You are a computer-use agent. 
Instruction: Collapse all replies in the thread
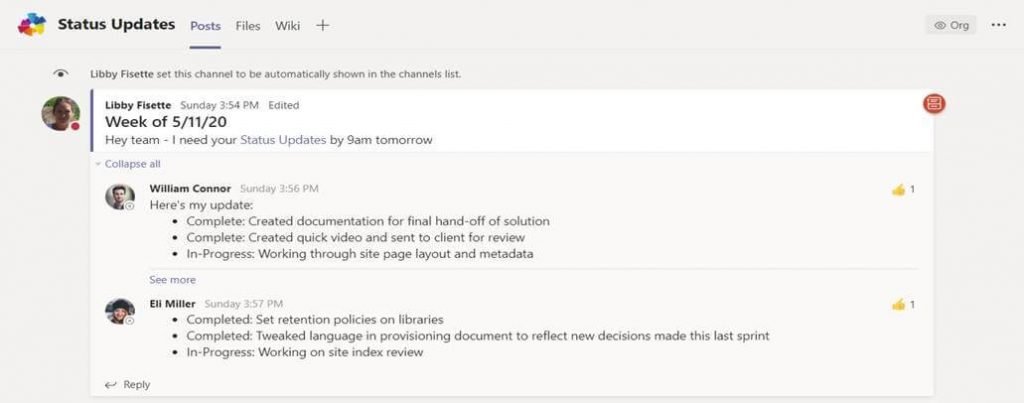128,164
